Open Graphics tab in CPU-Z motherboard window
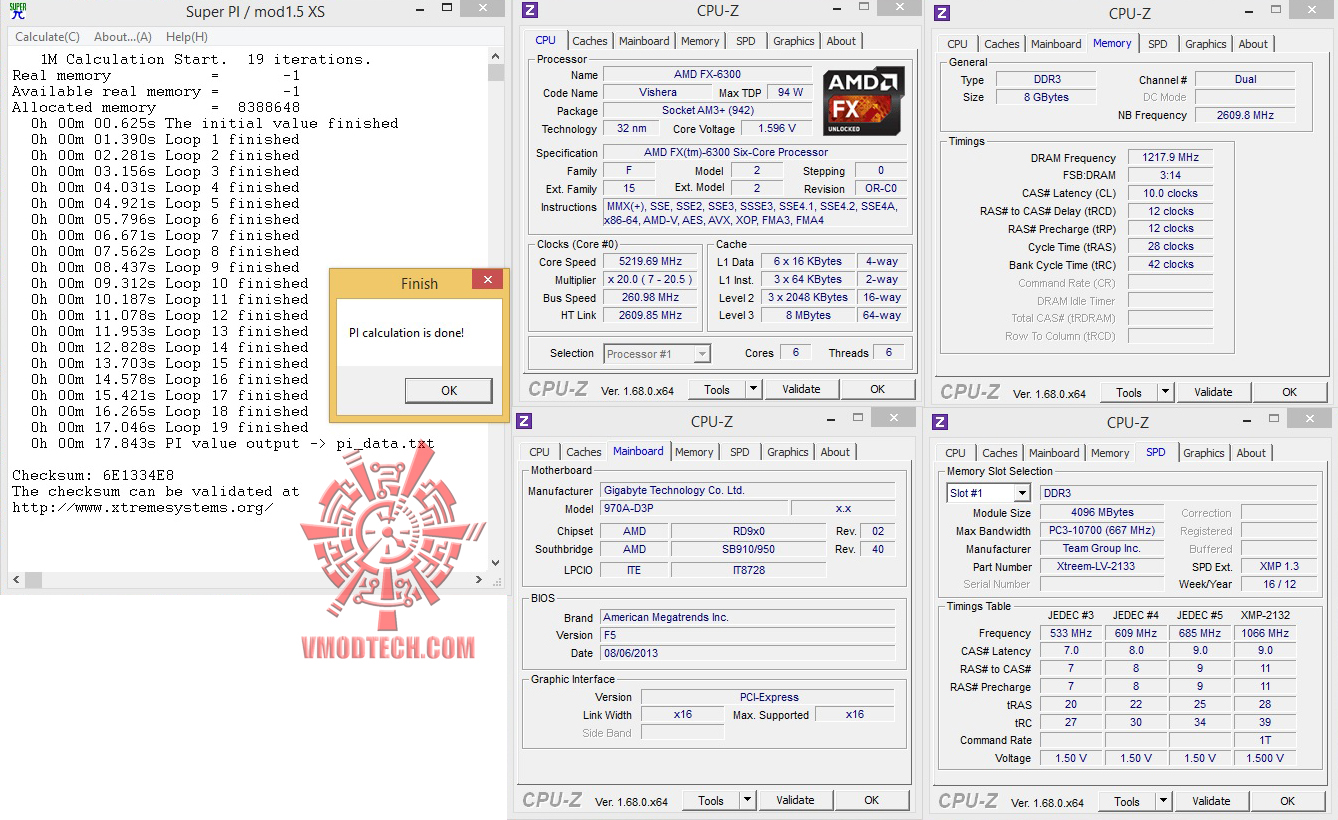 (x=788, y=452)
